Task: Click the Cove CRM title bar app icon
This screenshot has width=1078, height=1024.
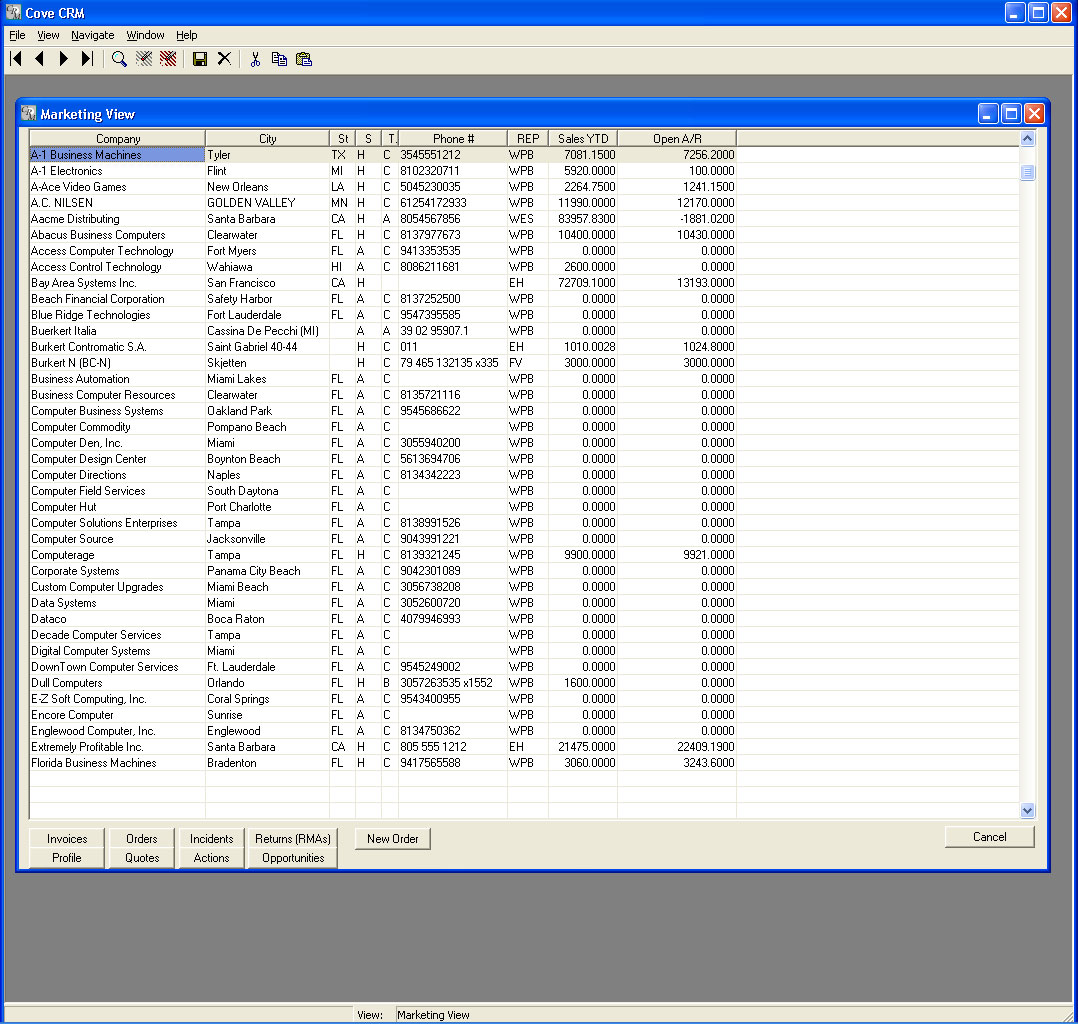Action: click(x=13, y=12)
